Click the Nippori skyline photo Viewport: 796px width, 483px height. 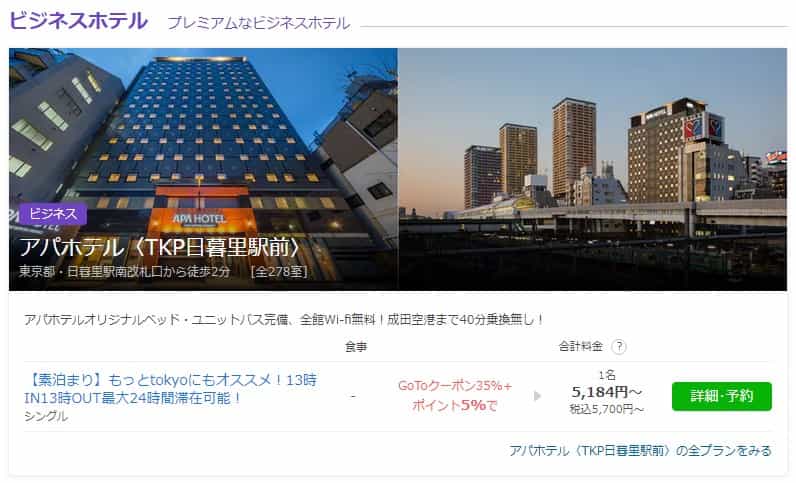(x=592, y=169)
